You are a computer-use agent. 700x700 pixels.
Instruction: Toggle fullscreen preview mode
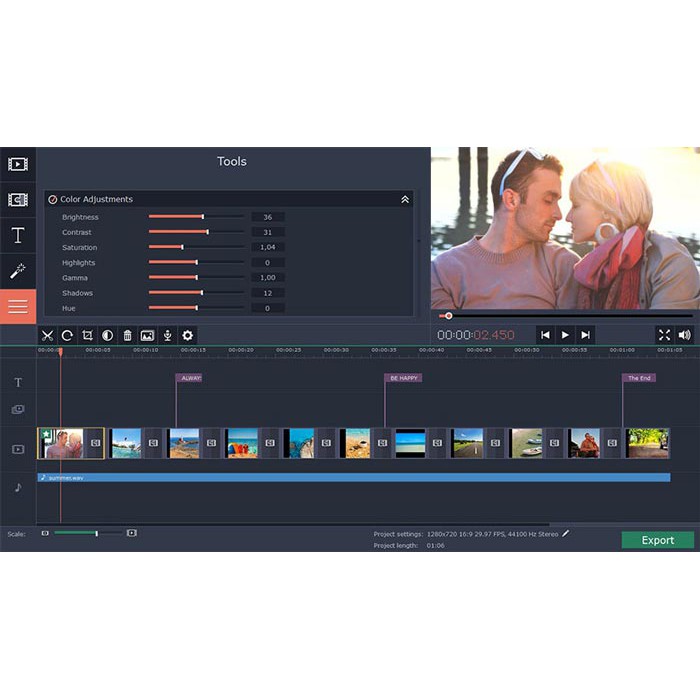tap(664, 335)
